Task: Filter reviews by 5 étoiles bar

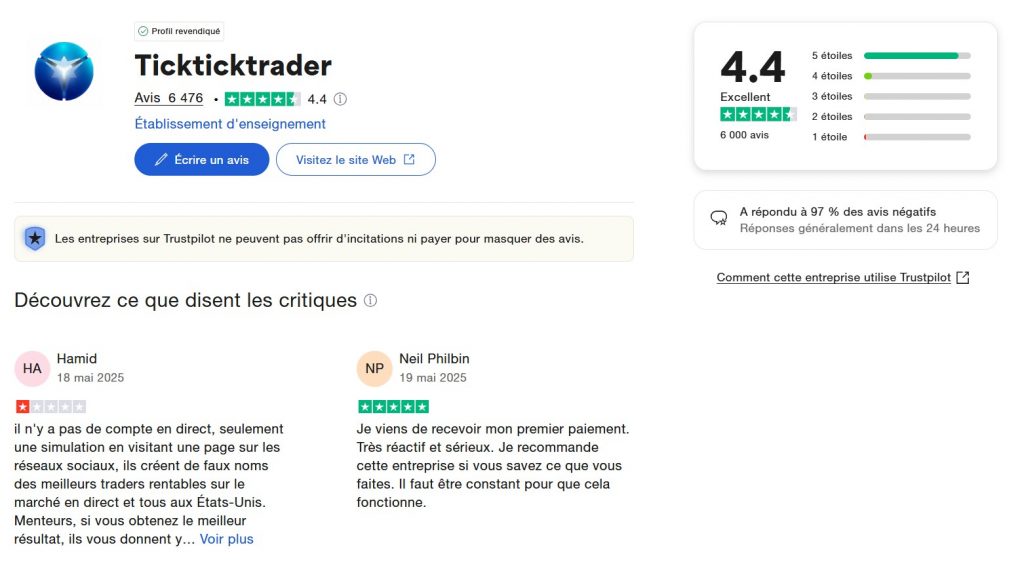Action: click(916, 56)
